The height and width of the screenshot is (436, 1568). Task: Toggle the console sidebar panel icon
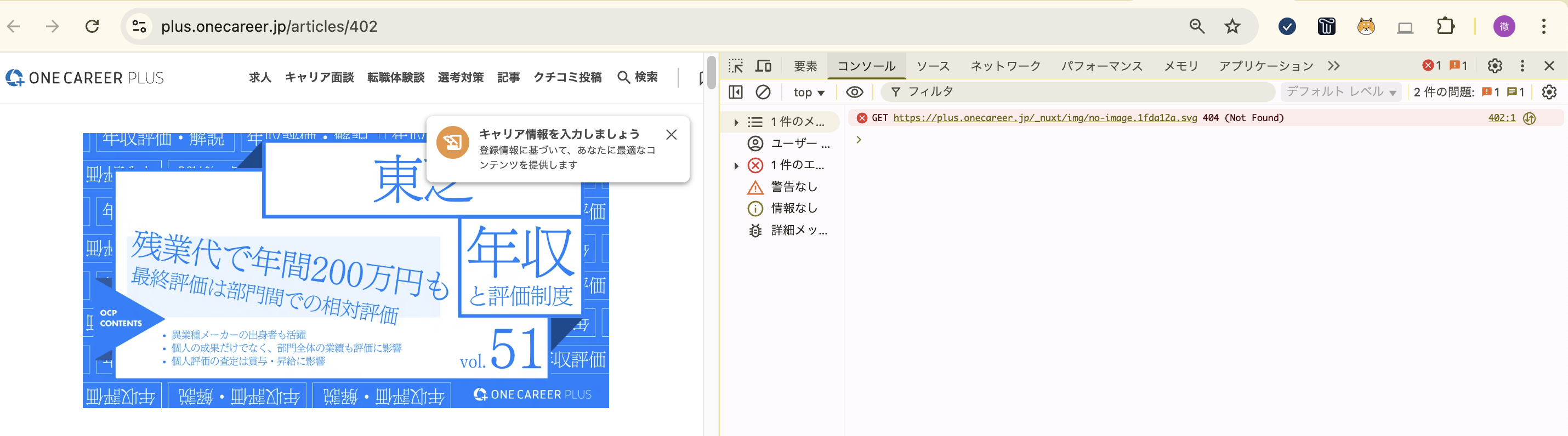coord(735,92)
